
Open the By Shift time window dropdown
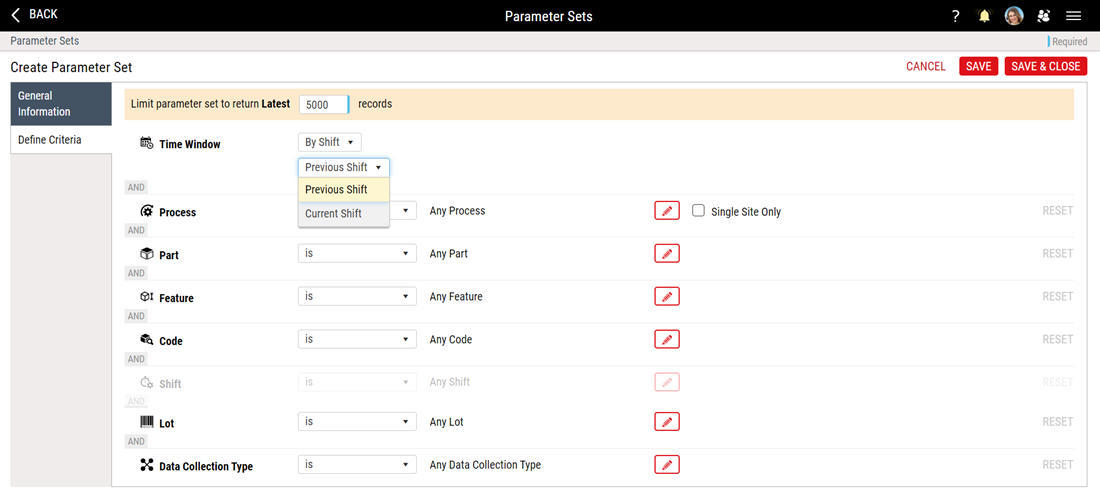click(x=330, y=142)
